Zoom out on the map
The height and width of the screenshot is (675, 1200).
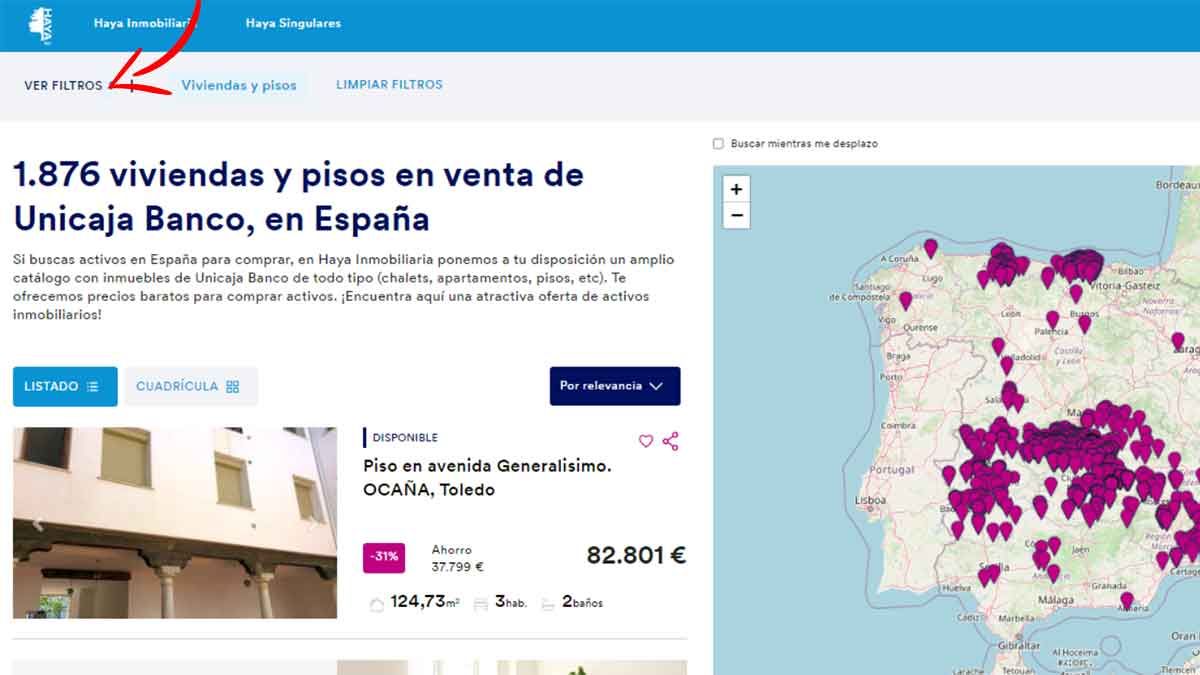pos(737,215)
